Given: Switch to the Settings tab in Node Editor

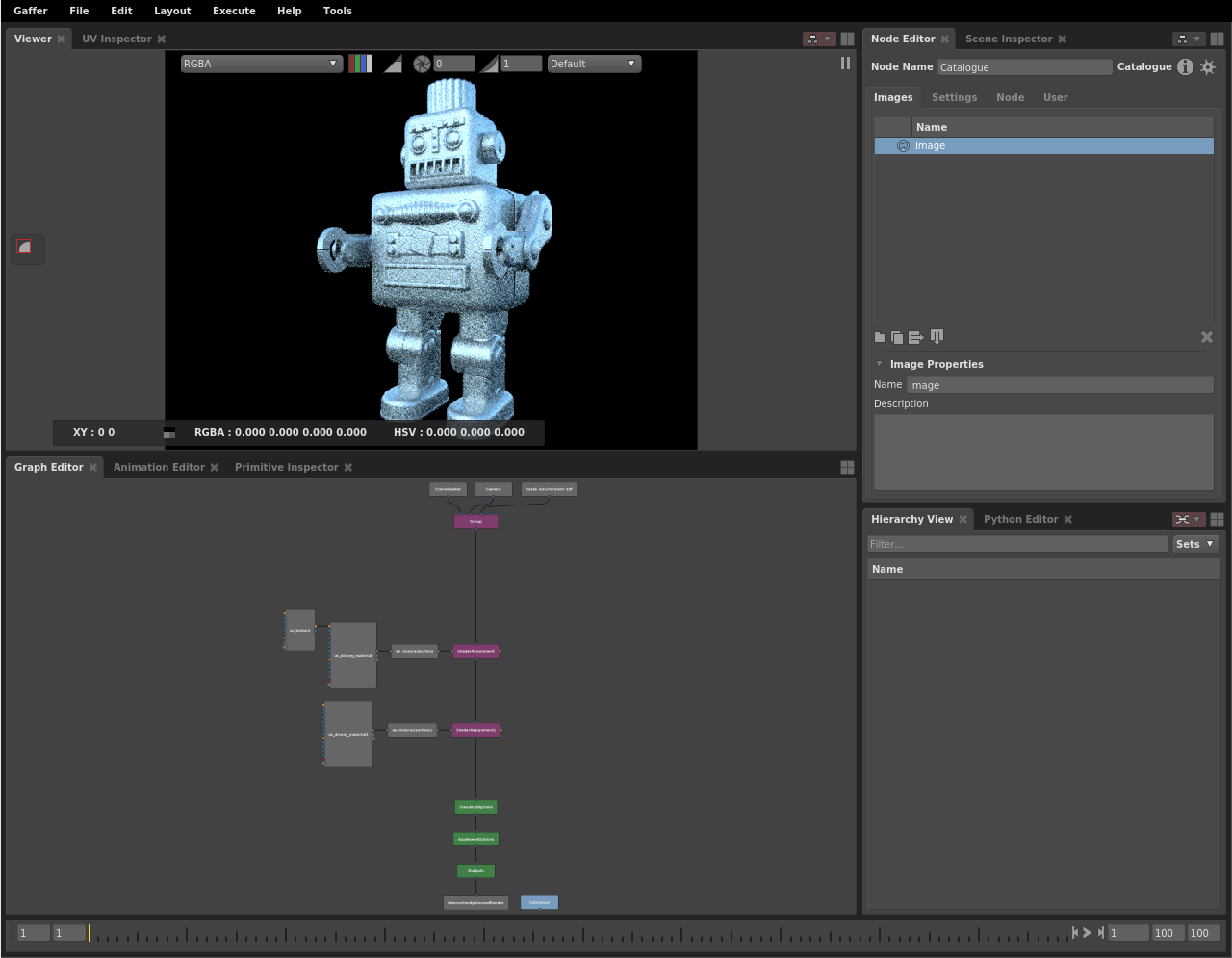Looking at the screenshot, I should point(954,97).
